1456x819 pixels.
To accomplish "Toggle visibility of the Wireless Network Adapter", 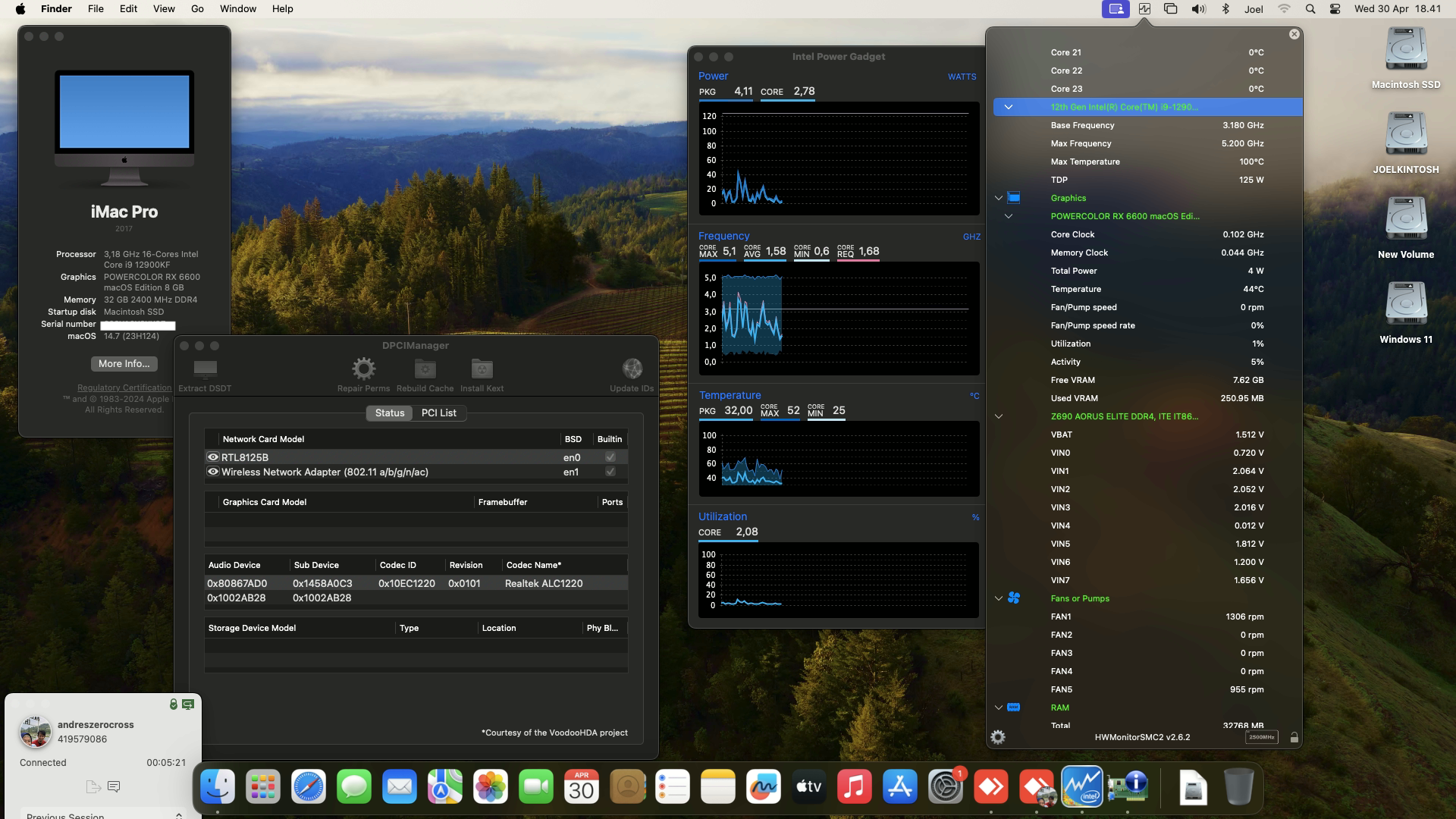I will (x=213, y=472).
